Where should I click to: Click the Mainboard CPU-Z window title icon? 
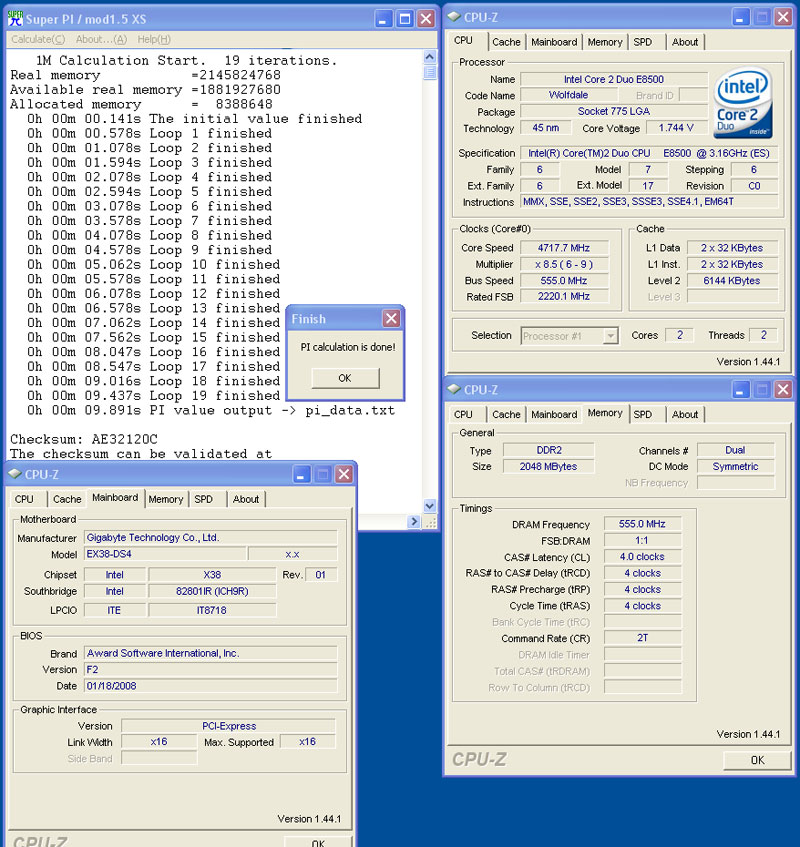click(15, 474)
